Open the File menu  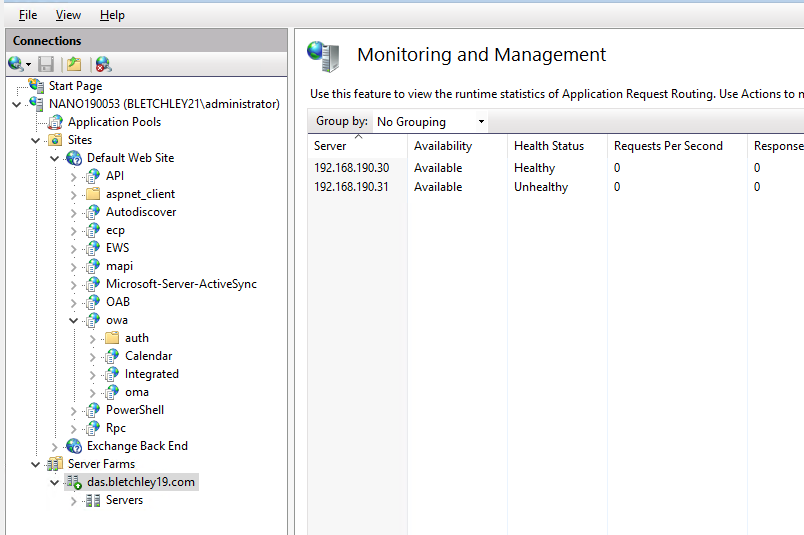pyautogui.click(x=28, y=15)
